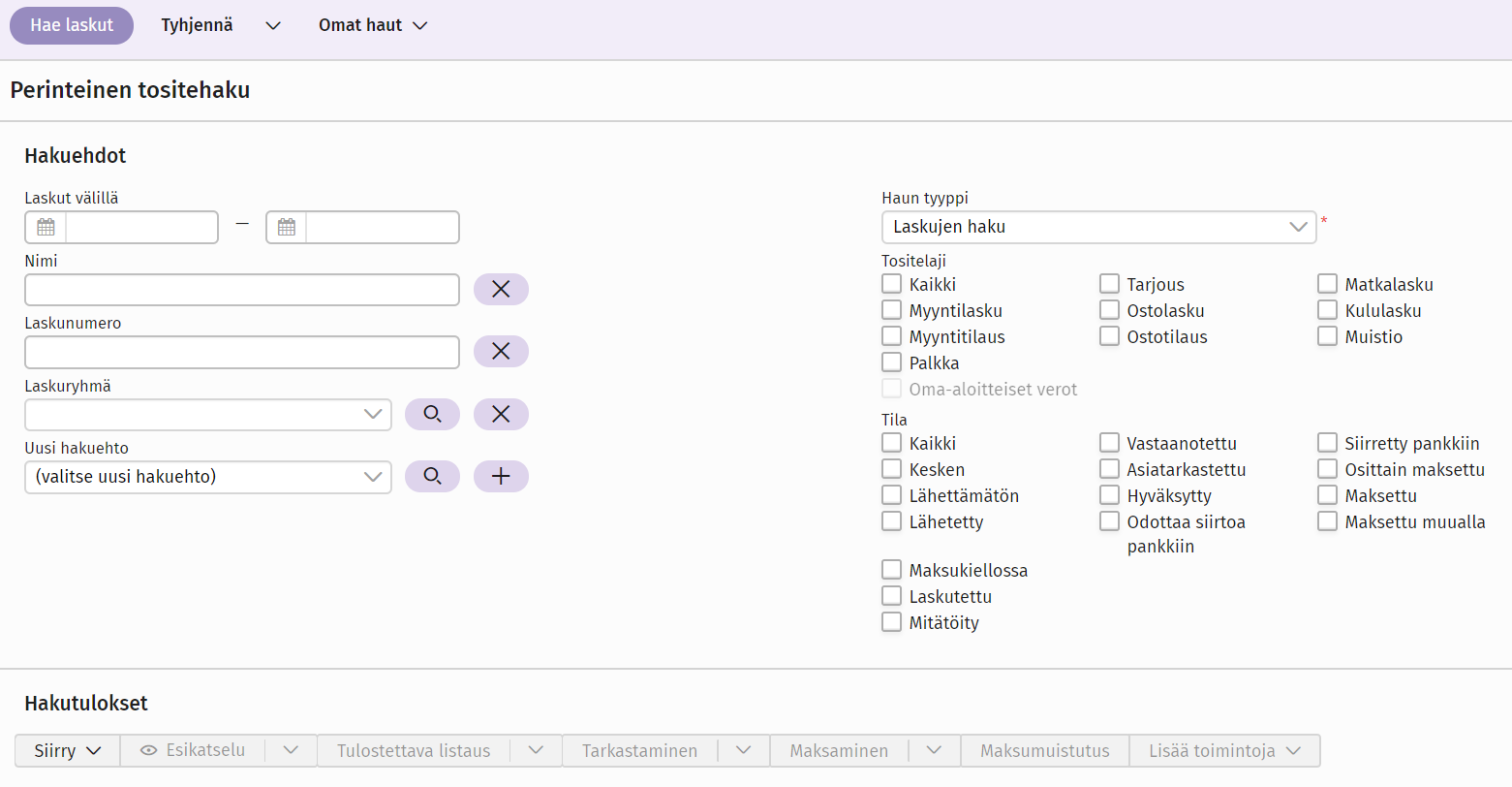1512x787 pixels.
Task: Expand arrow next to Tarkastaminen
Action: [744, 750]
